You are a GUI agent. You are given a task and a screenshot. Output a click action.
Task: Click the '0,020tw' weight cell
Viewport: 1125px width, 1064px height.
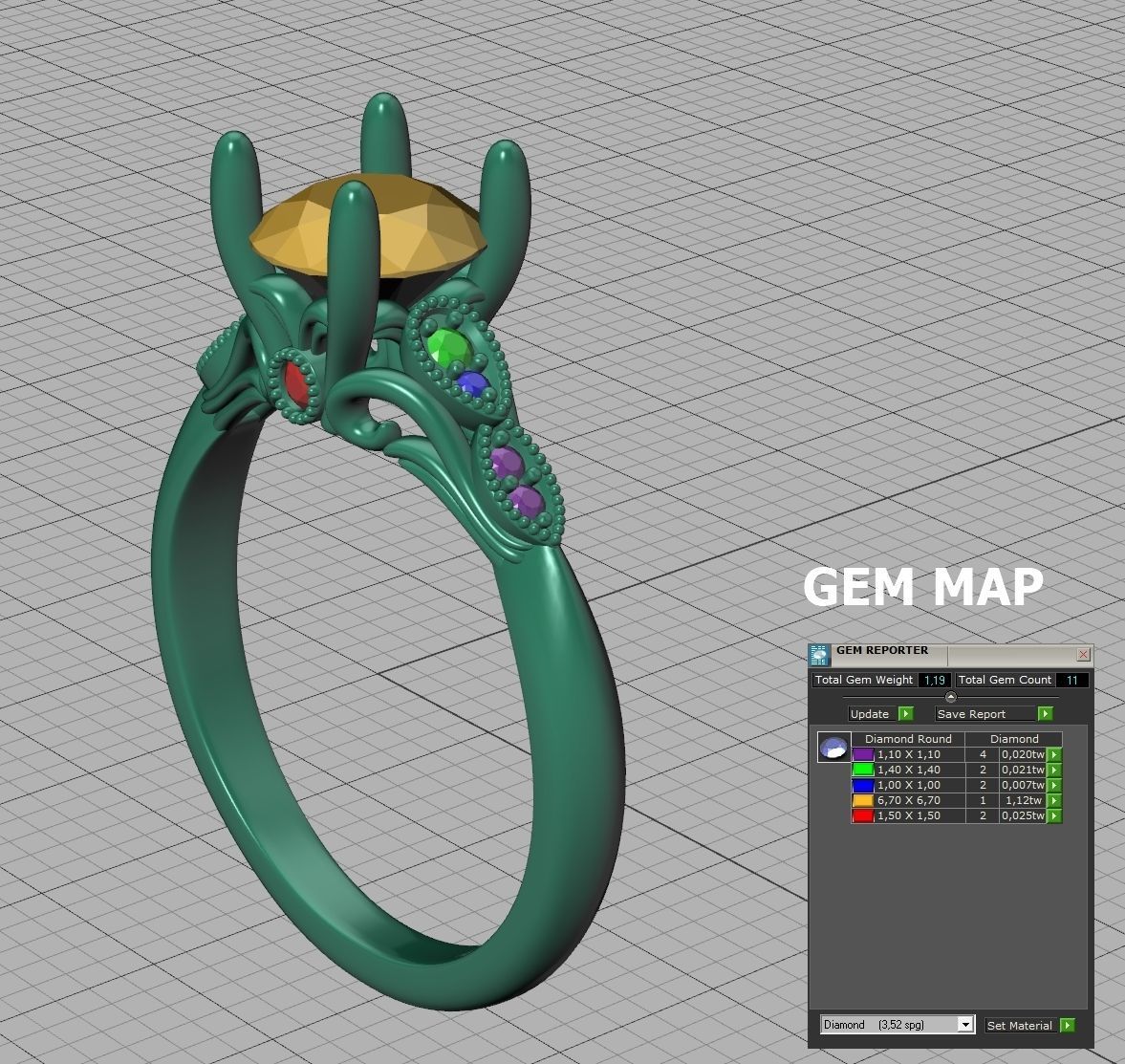pos(1023,755)
